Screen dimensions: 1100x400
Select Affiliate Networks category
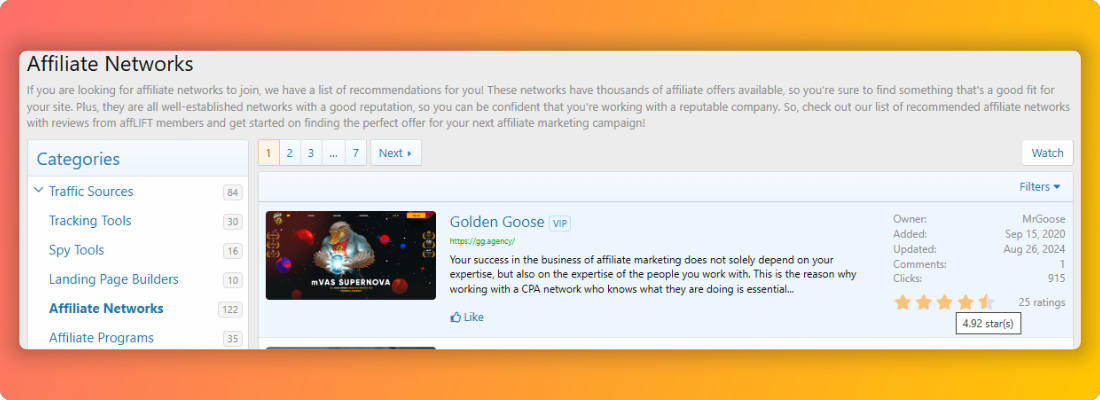tap(106, 309)
